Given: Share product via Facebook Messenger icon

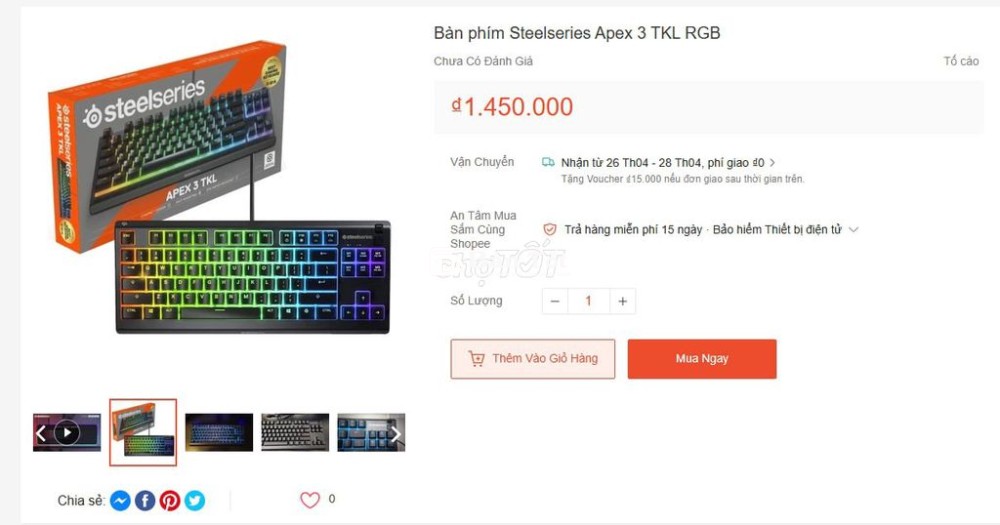Looking at the screenshot, I should tap(120, 501).
